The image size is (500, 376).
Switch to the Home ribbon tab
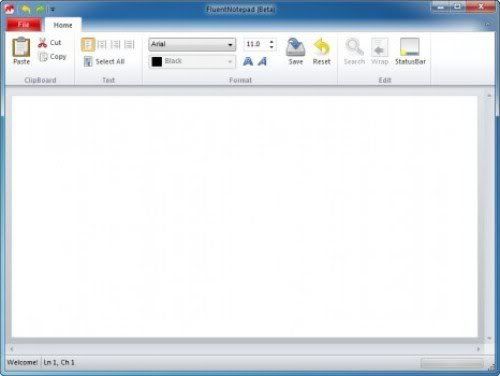coord(63,25)
